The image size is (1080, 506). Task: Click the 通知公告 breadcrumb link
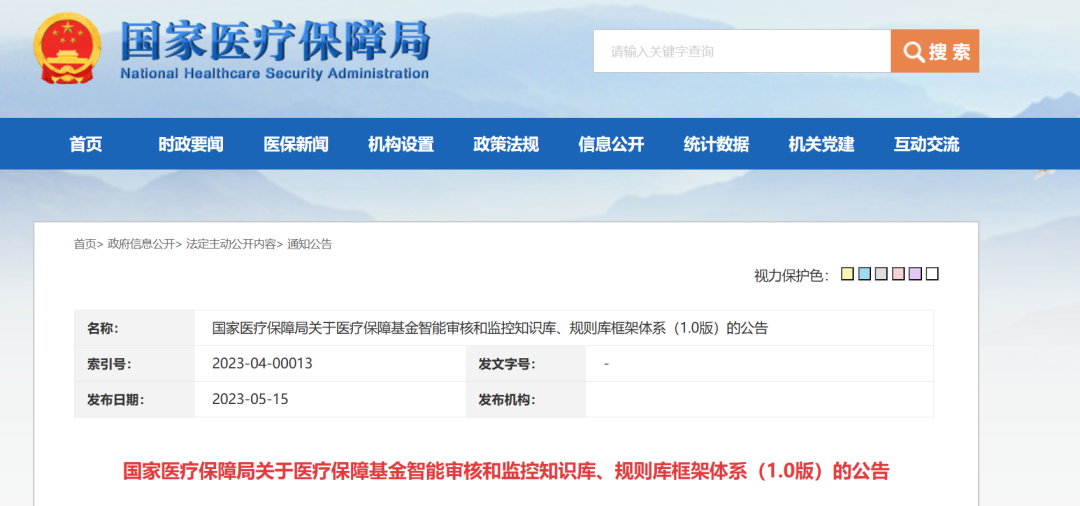click(309, 244)
